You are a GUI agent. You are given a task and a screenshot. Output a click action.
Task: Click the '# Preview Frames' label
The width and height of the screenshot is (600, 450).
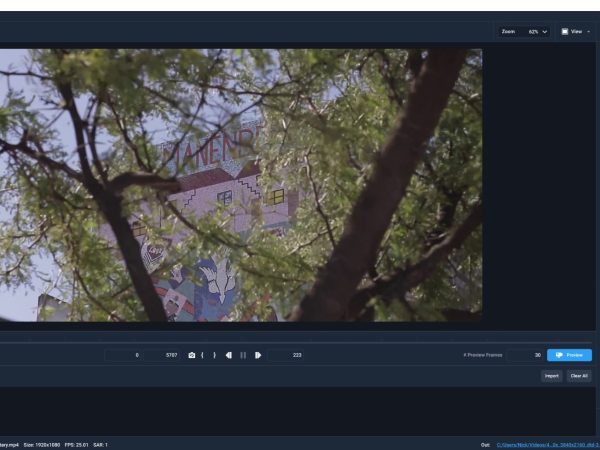(483, 355)
